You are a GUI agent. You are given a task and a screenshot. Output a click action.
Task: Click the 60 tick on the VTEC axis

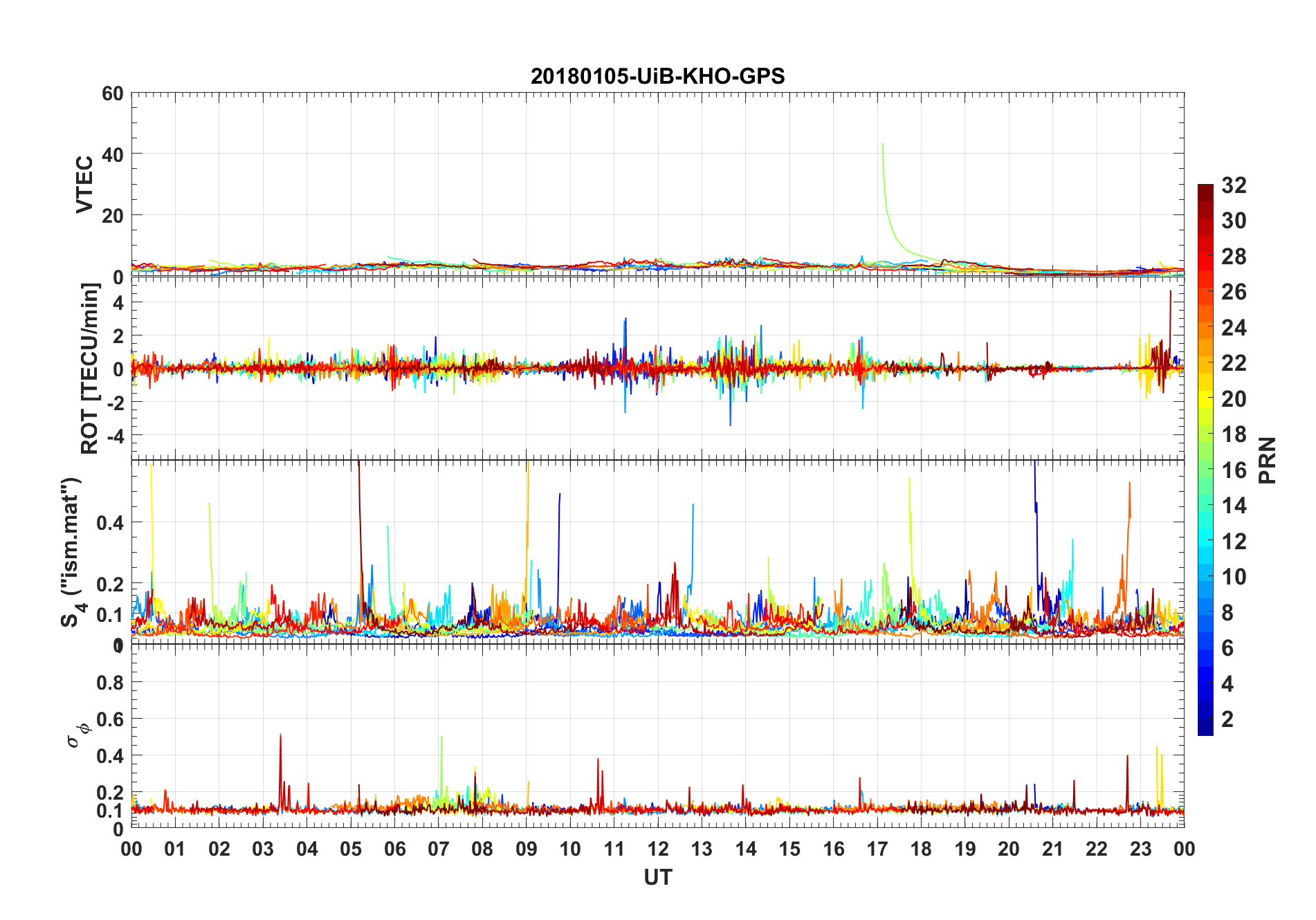[x=113, y=94]
